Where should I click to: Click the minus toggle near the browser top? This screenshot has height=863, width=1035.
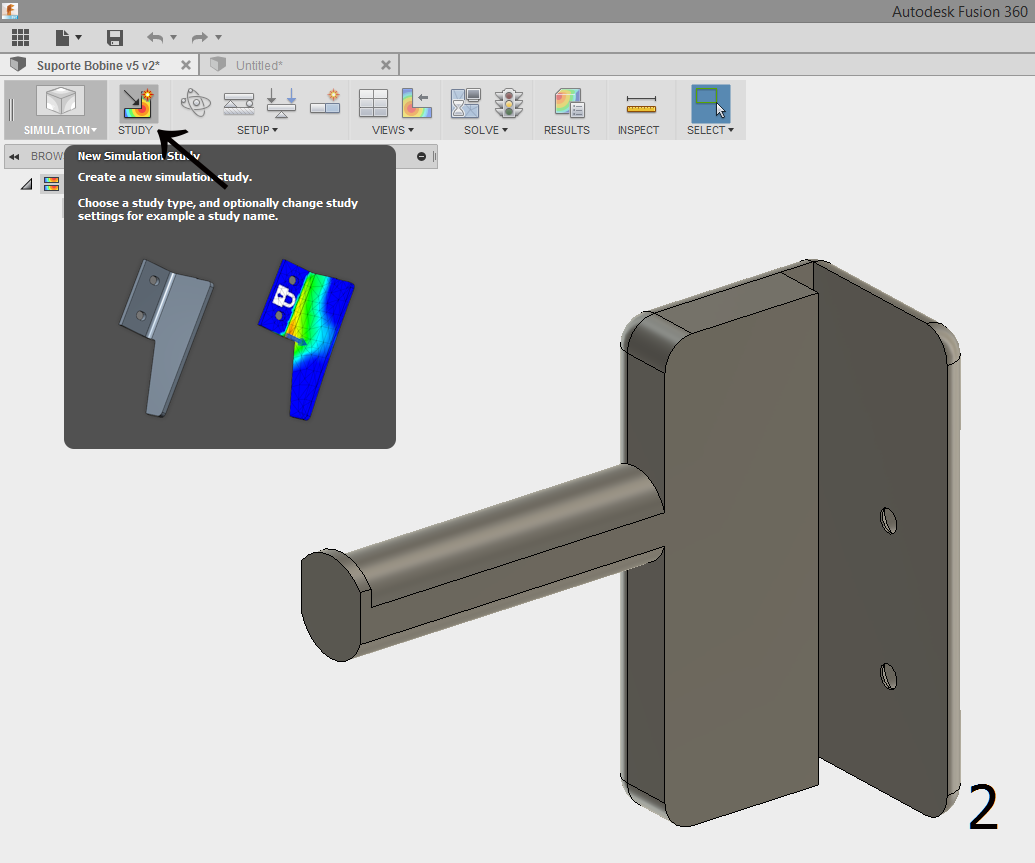pyautogui.click(x=420, y=156)
